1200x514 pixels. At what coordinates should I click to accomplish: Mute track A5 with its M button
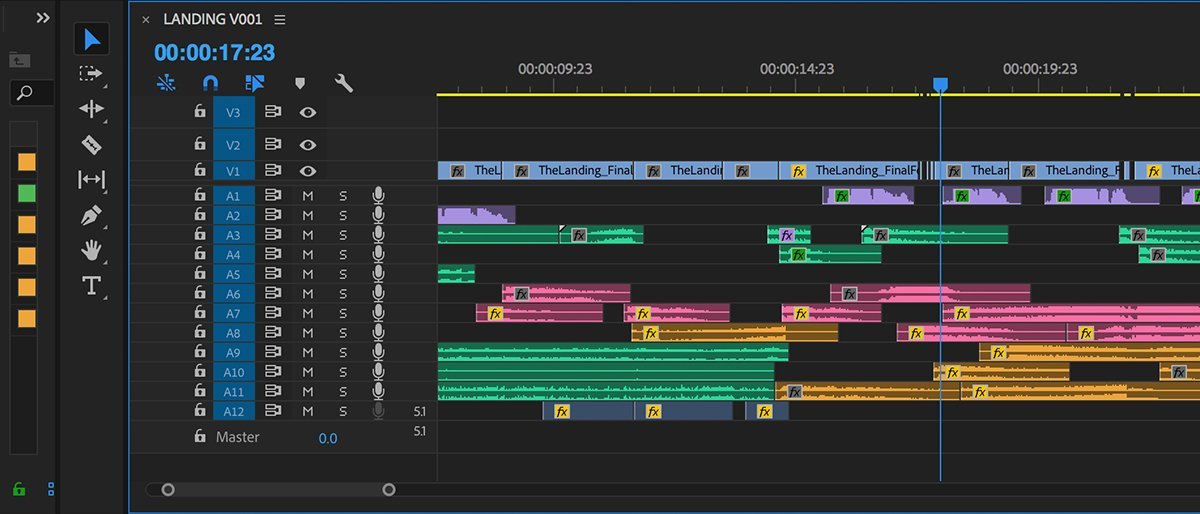point(308,275)
